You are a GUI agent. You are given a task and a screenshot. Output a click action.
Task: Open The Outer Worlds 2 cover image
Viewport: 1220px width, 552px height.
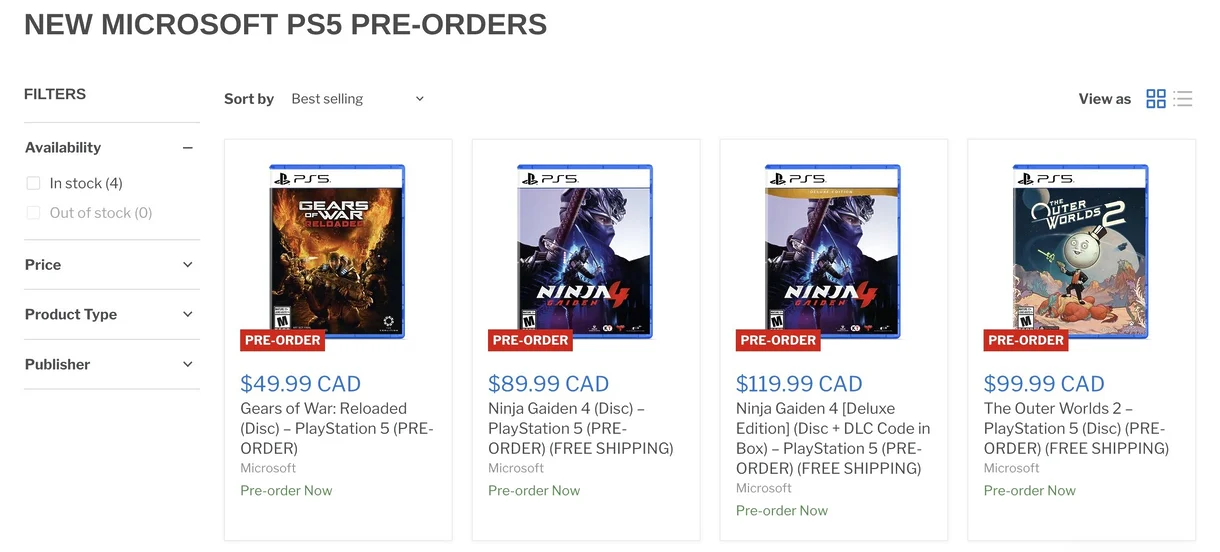(1081, 252)
